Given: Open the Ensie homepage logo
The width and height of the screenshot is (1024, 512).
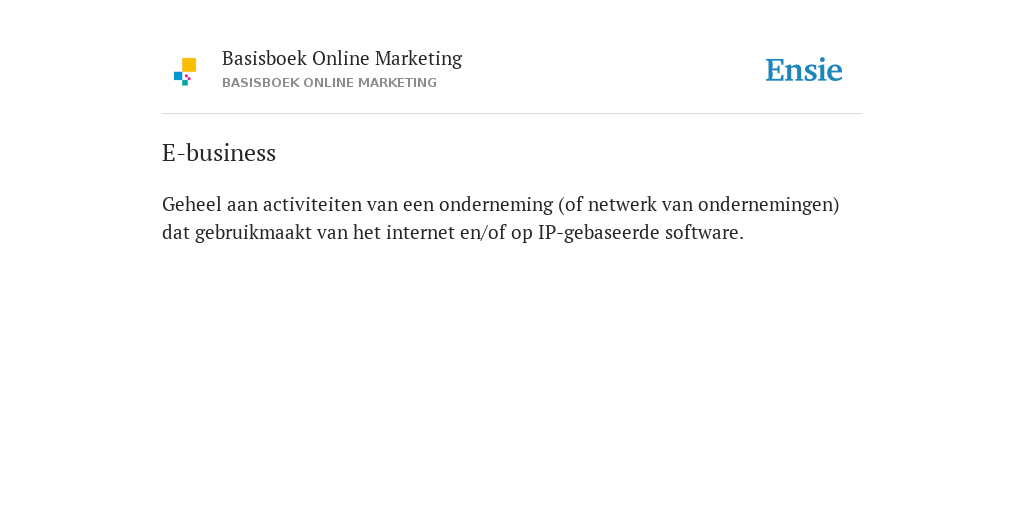Looking at the screenshot, I should pos(804,70).
